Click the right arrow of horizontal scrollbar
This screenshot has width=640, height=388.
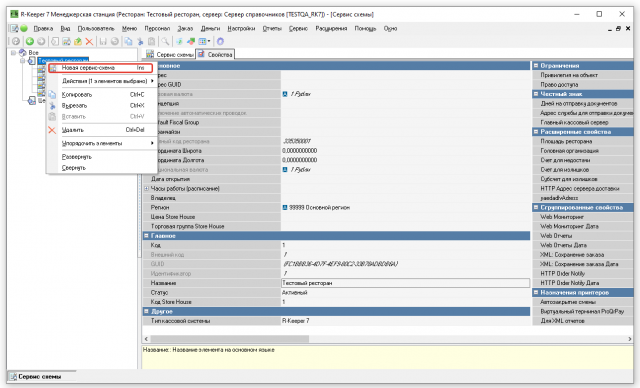pyautogui.click(x=629, y=339)
